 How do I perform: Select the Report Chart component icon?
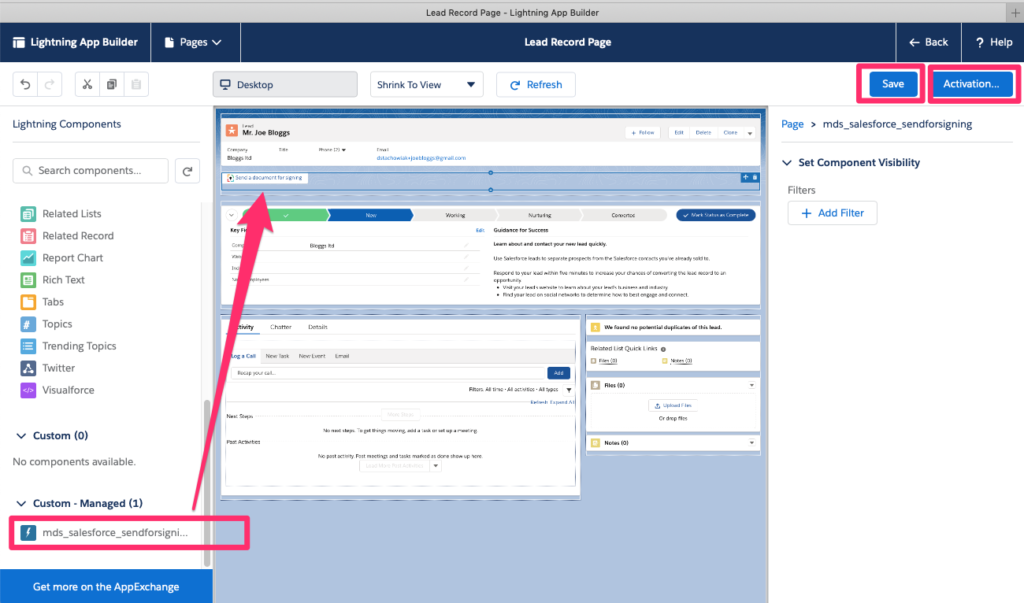[x=26, y=257]
